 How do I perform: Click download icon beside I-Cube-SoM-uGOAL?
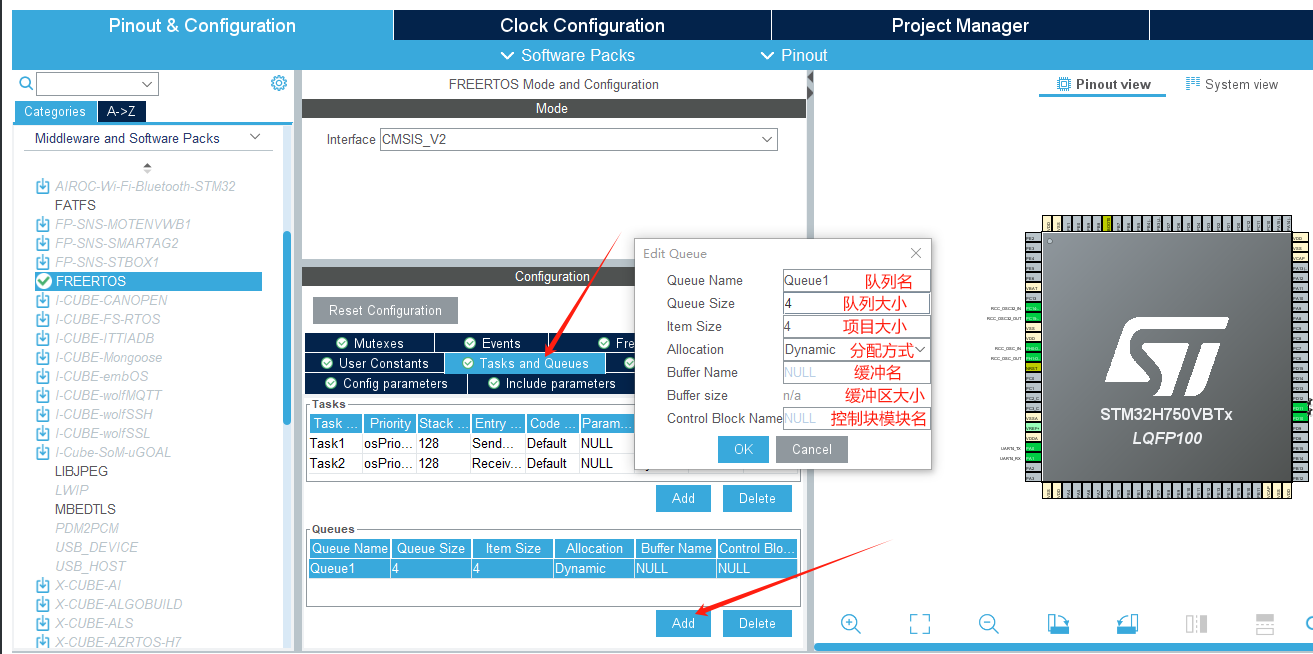(43, 452)
